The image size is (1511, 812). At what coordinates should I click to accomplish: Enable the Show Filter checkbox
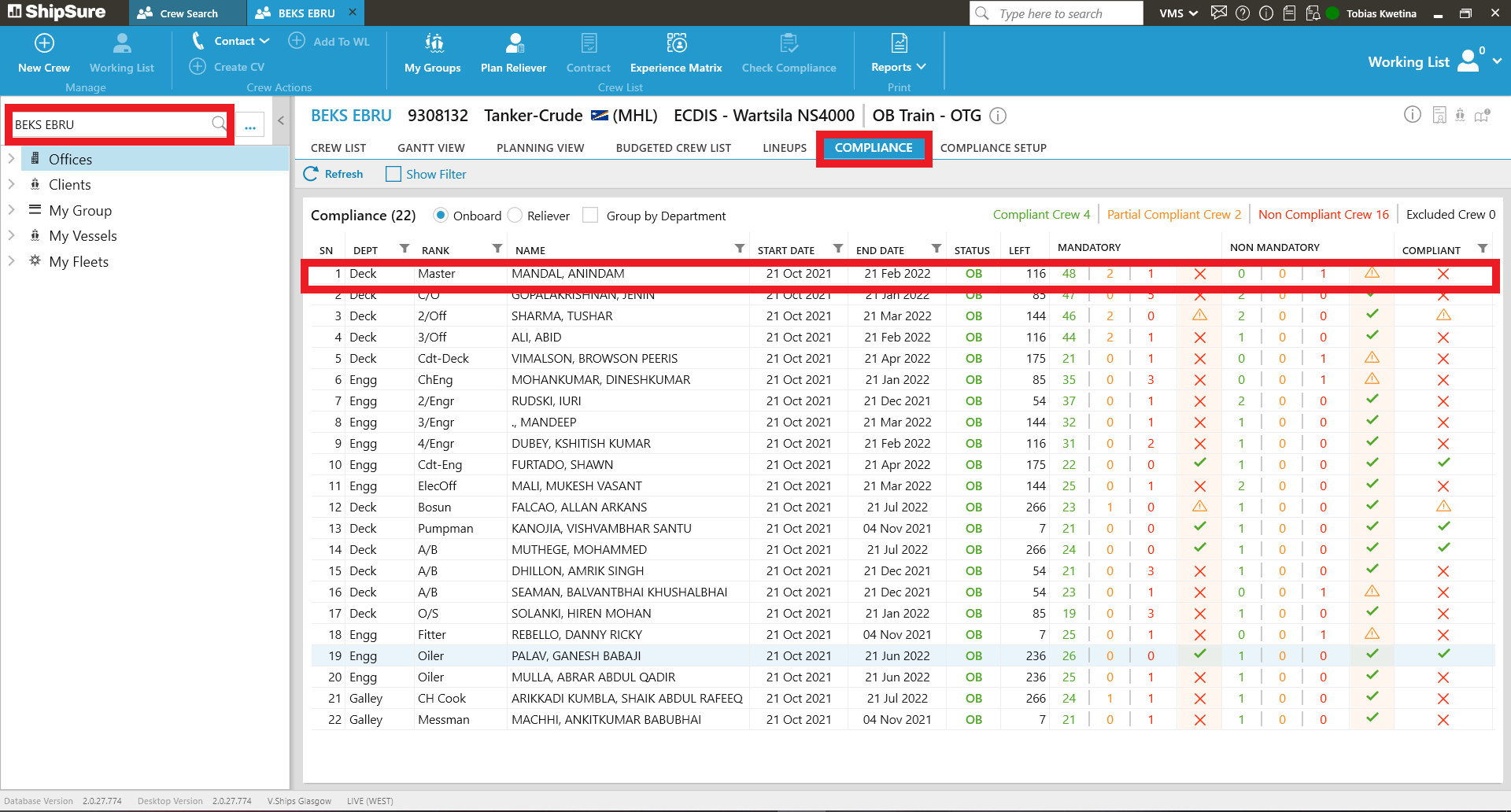pos(393,174)
